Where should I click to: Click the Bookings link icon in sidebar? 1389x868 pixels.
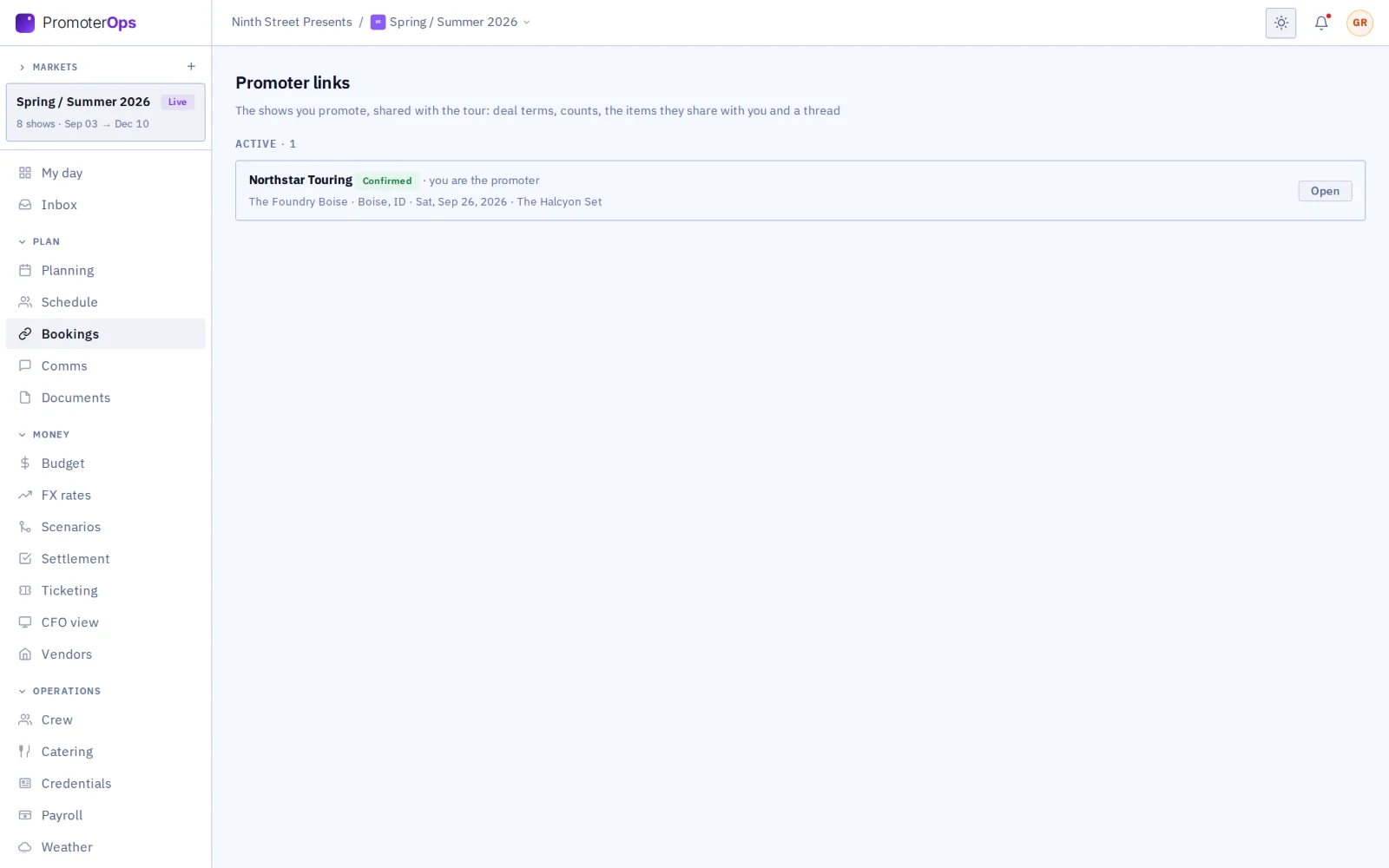click(25, 334)
